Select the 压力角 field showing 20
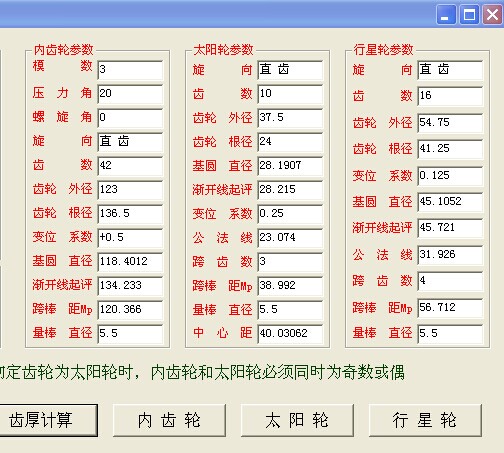This screenshot has width=504, height=453. (x=130, y=94)
